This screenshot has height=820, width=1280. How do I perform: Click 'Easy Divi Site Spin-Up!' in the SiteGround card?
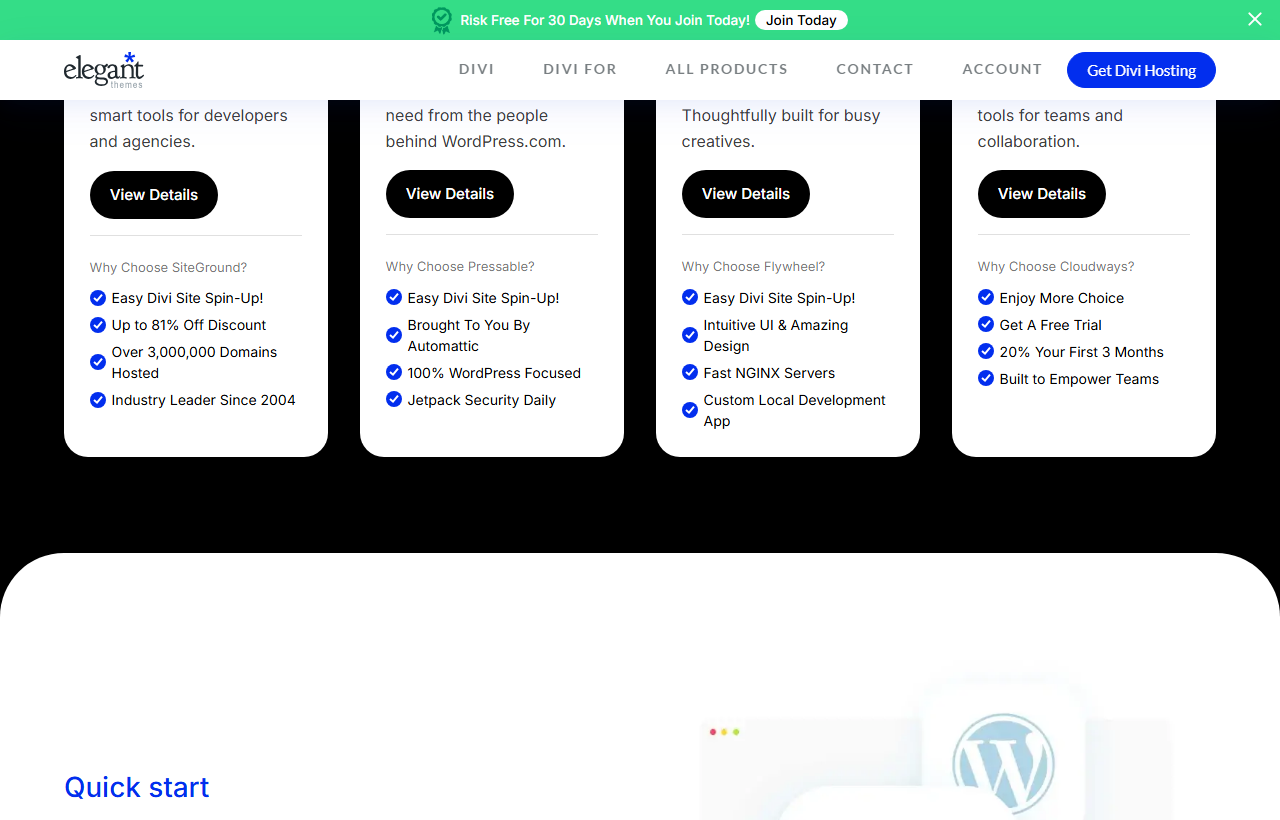(x=187, y=298)
